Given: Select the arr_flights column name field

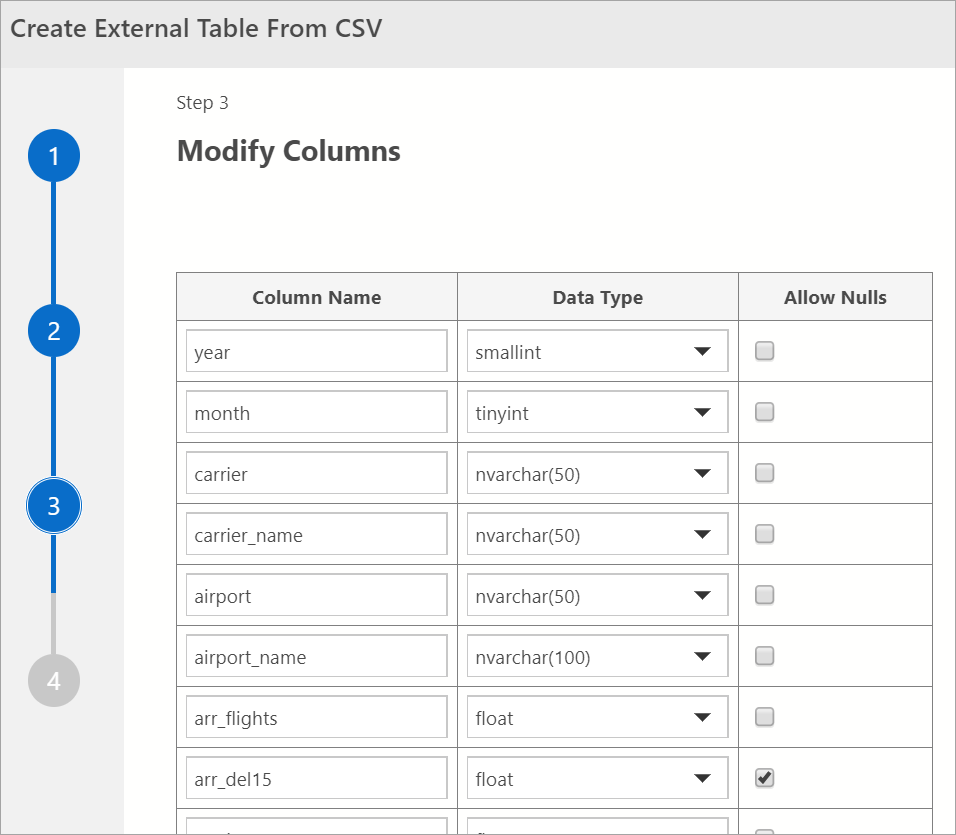Looking at the screenshot, I should [x=316, y=717].
